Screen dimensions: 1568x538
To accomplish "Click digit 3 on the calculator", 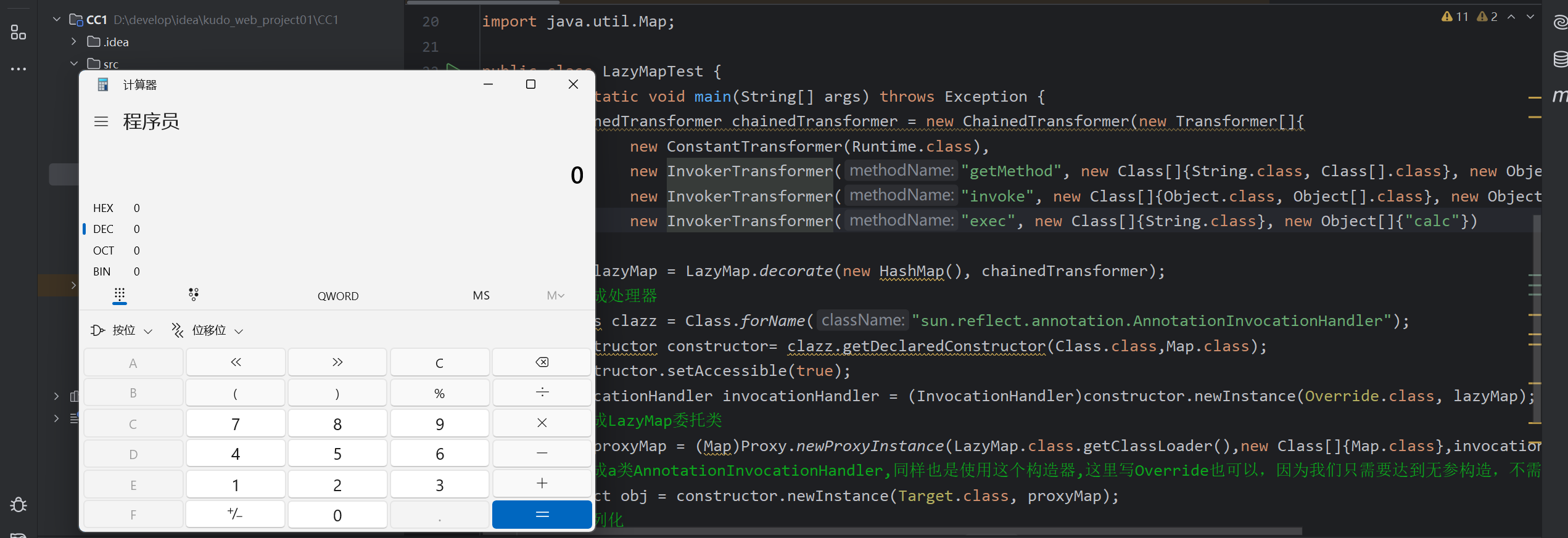I will point(440,484).
